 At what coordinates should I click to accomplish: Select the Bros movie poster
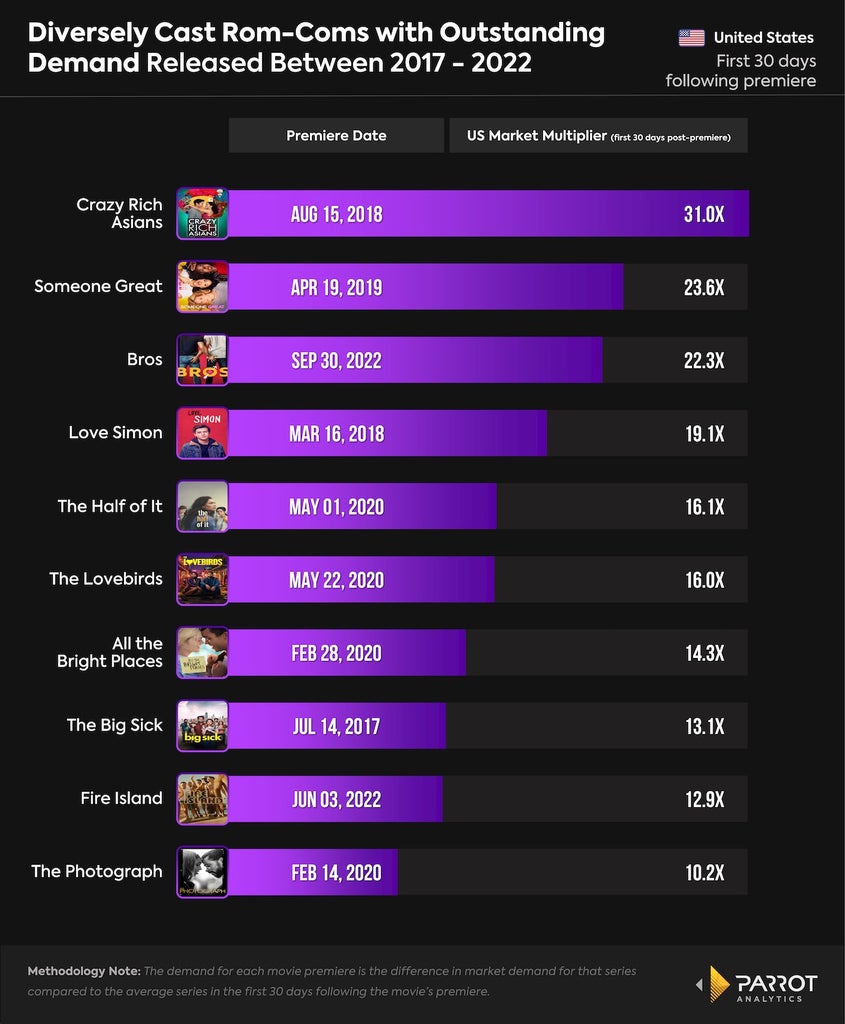(x=202, y=360)
